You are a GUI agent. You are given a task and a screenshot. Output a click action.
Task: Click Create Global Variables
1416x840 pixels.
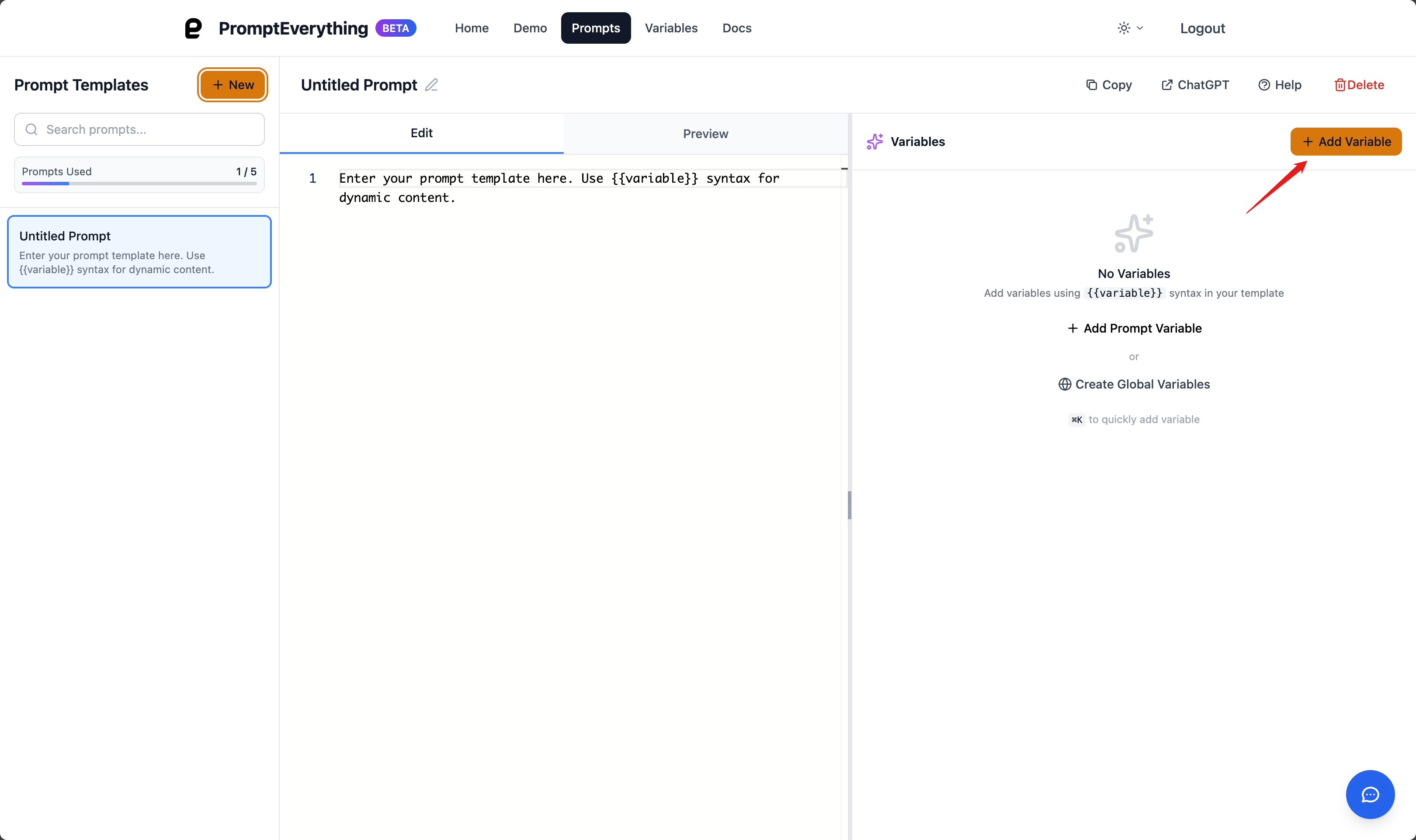click(1134, 384)
